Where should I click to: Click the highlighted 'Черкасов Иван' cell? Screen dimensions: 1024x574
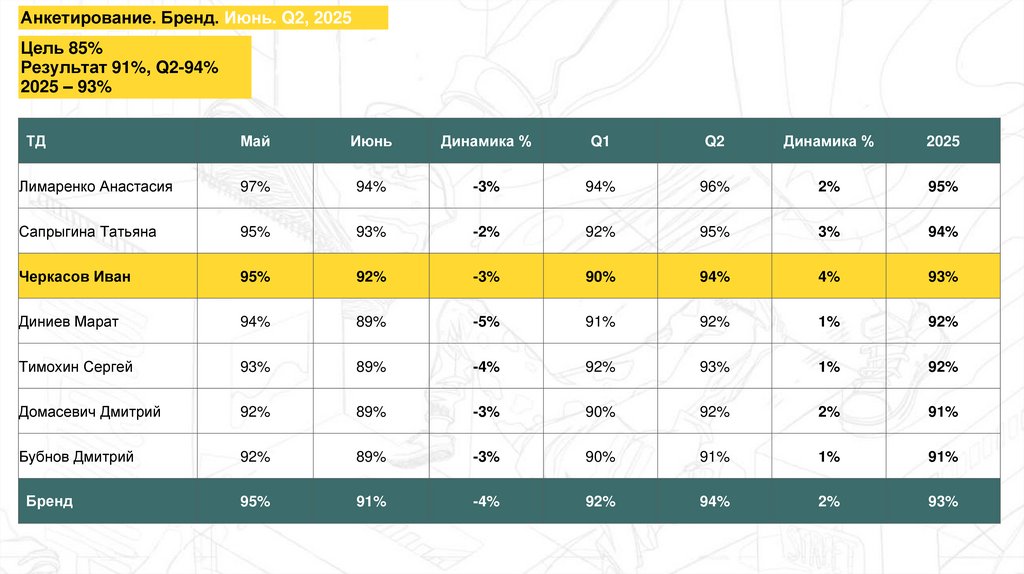(x=75, y=276)
